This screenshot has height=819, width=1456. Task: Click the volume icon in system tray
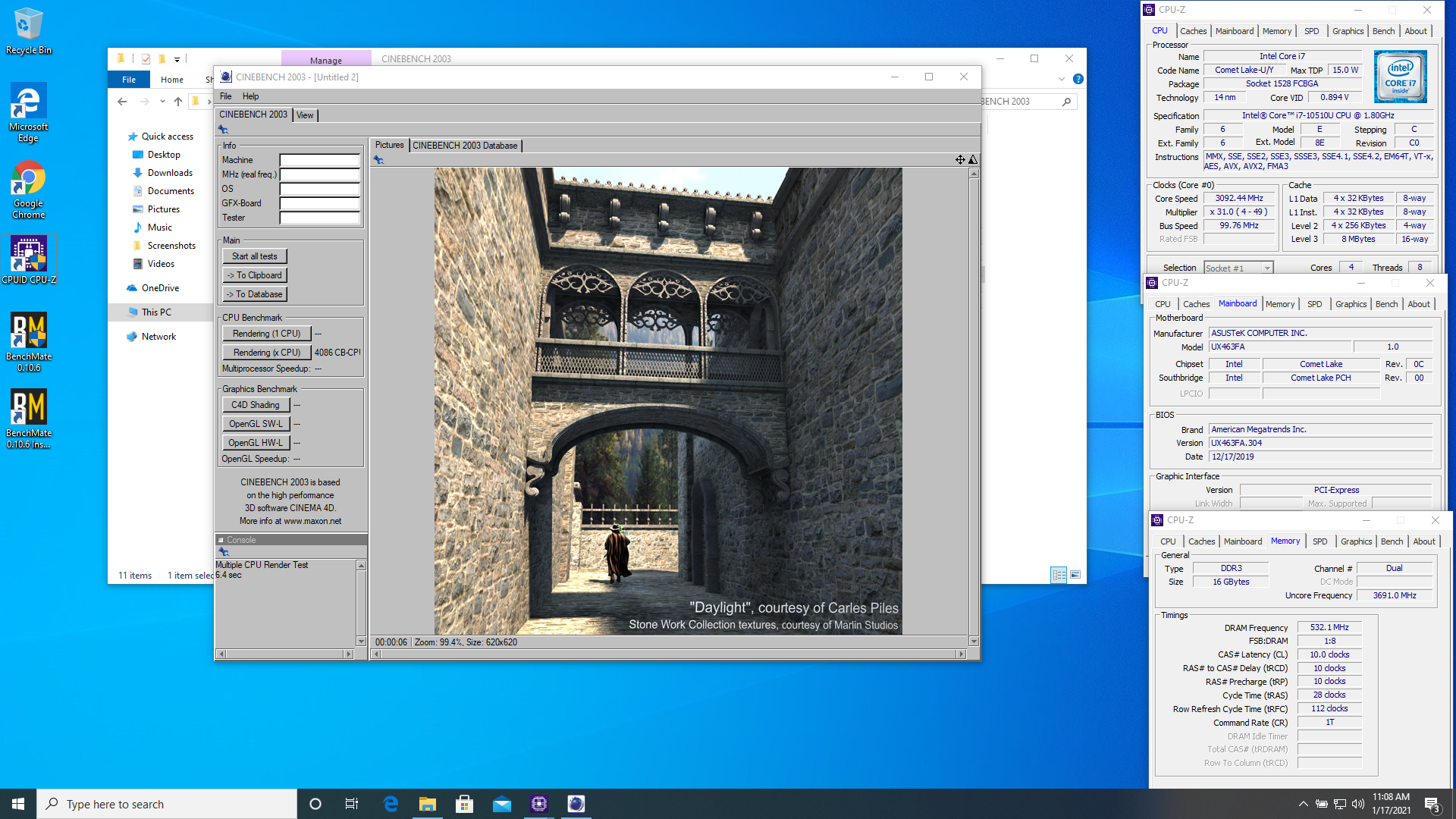1358,804
